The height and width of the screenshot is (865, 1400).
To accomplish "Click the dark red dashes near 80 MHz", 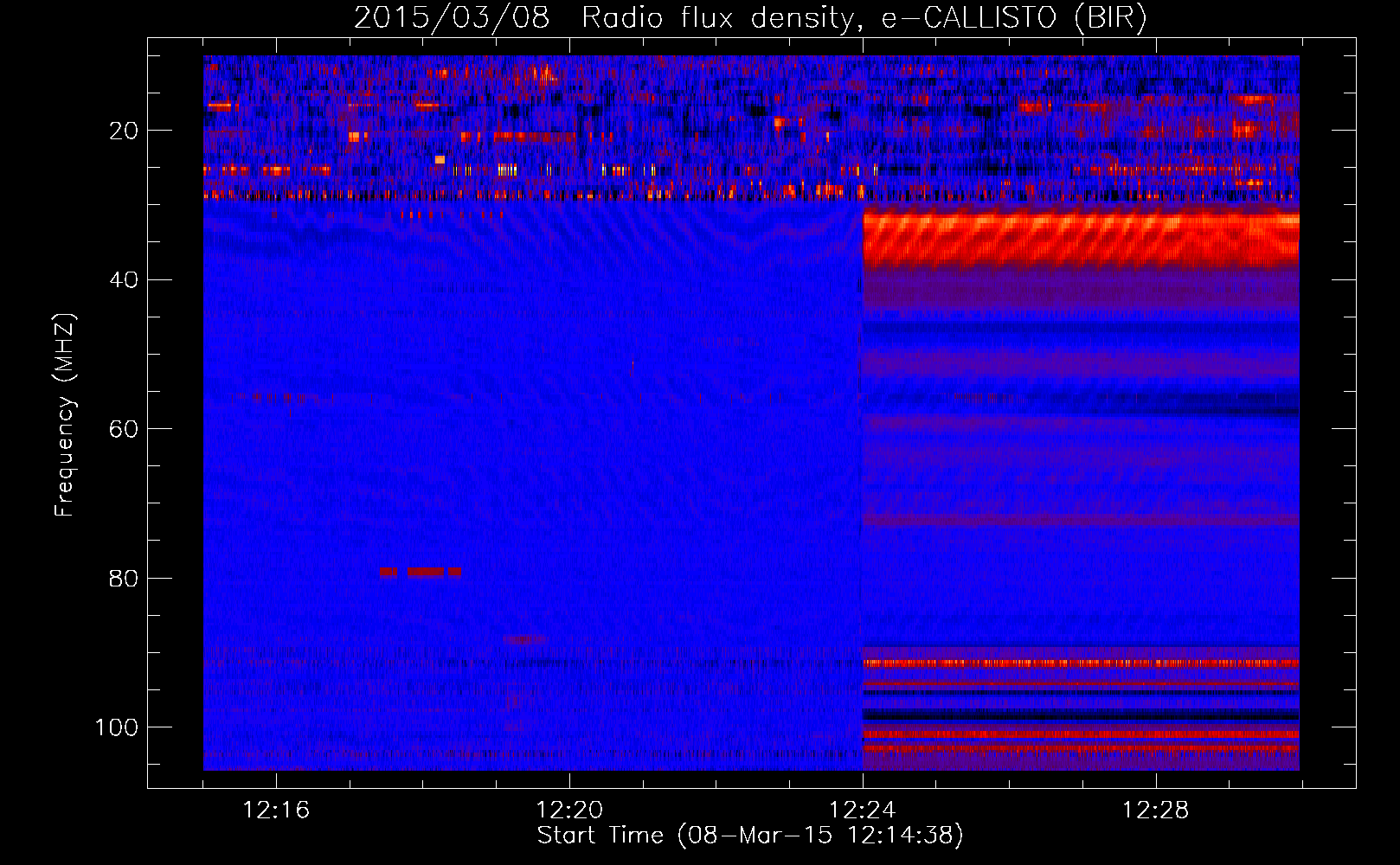I will 421,572.
